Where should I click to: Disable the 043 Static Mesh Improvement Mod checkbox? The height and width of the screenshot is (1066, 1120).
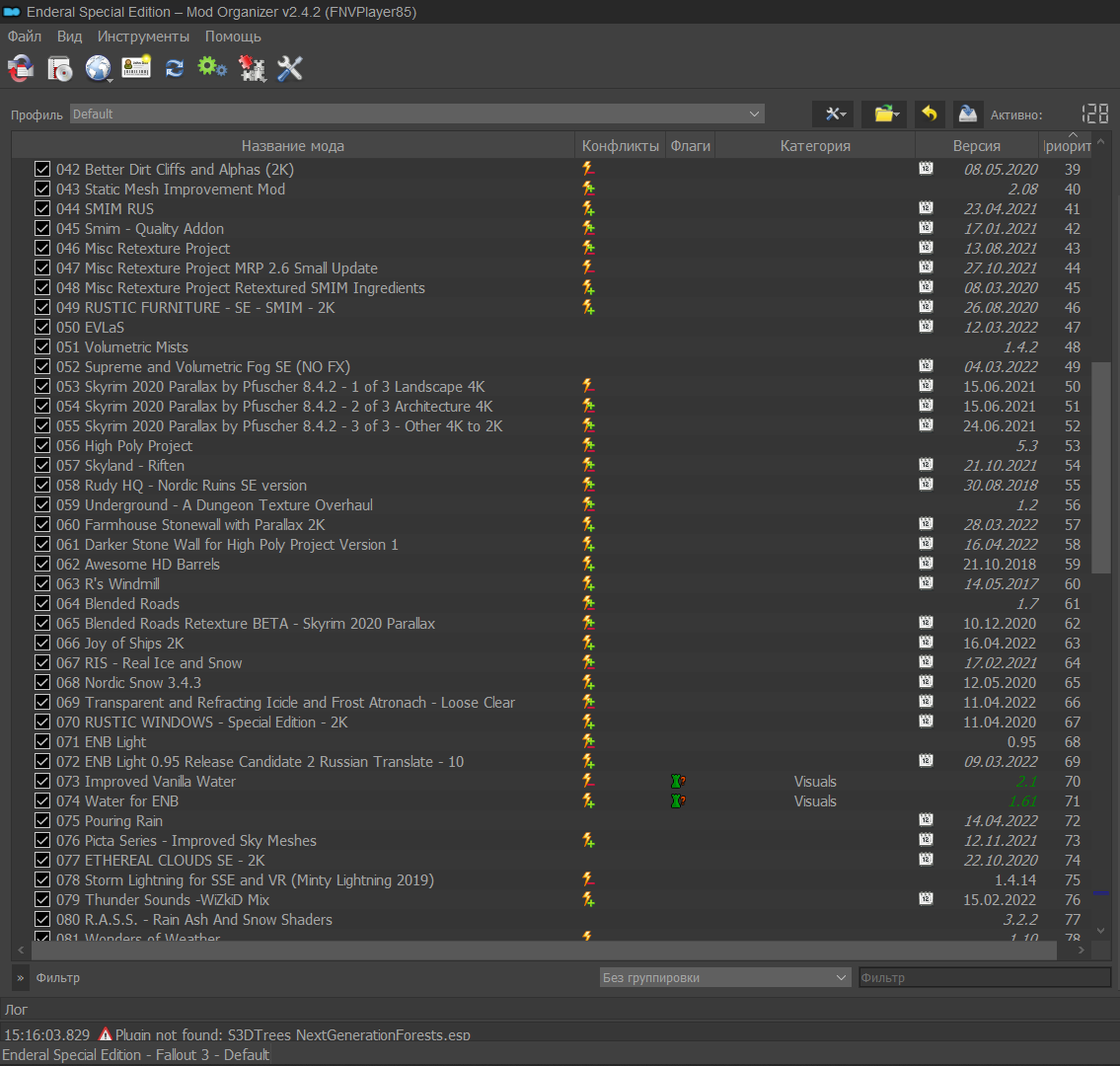(42, 190)
